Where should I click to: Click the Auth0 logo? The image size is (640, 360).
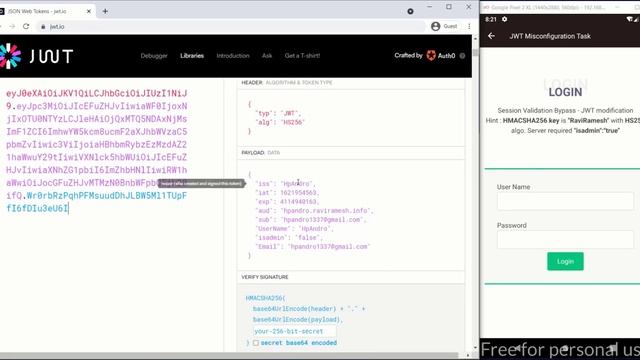pos(441,56)
